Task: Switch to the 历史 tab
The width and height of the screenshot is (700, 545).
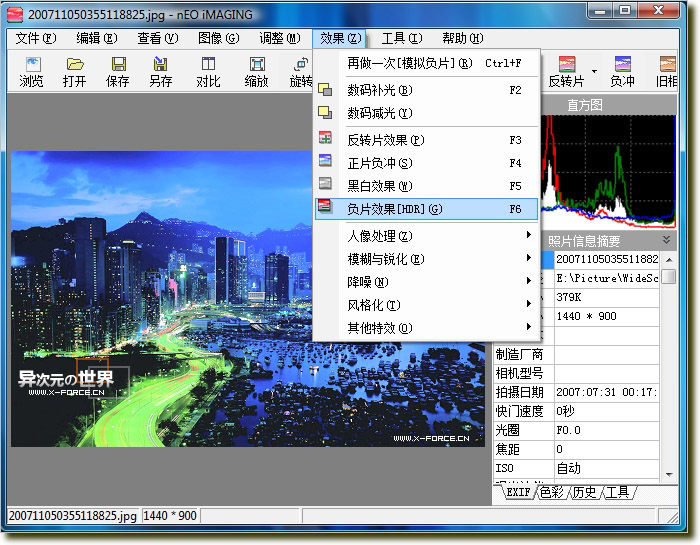Action: tap(584, 492)
